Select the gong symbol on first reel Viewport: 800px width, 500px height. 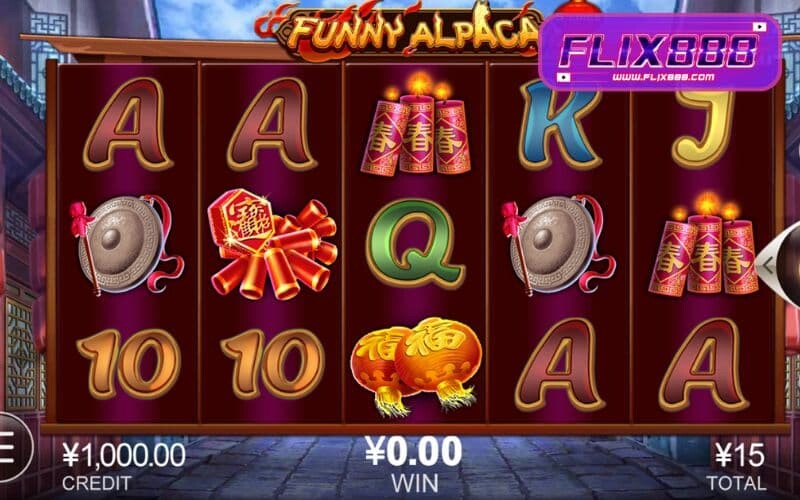(128, 245)
